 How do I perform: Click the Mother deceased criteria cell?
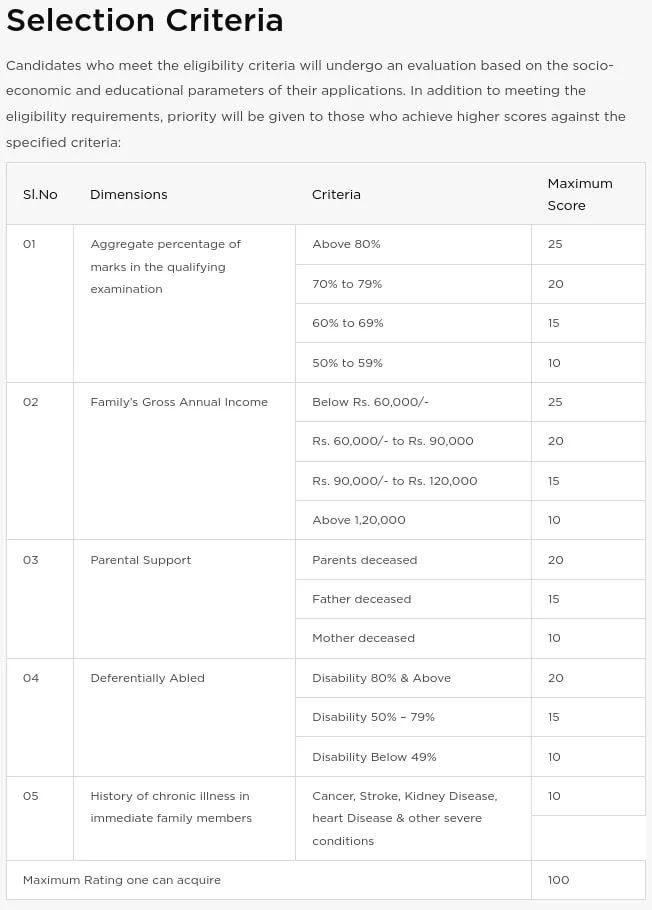(x=363, y=638)
